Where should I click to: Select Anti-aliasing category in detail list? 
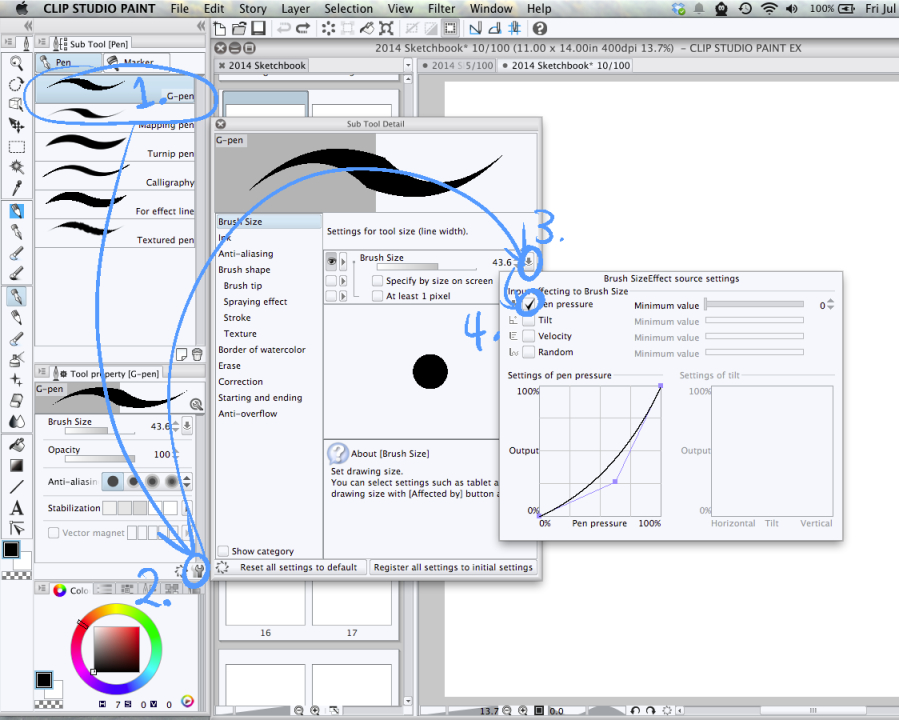(x=245, y=253)
